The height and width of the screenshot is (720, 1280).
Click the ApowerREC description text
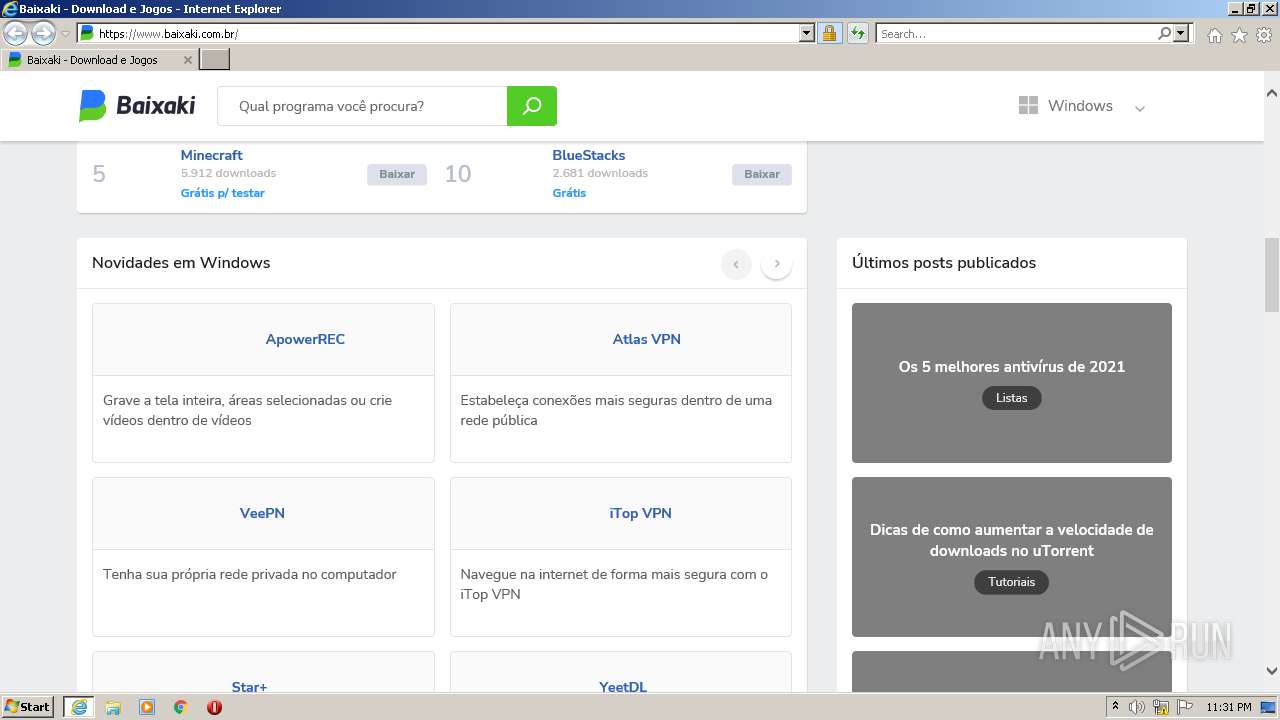247,410
